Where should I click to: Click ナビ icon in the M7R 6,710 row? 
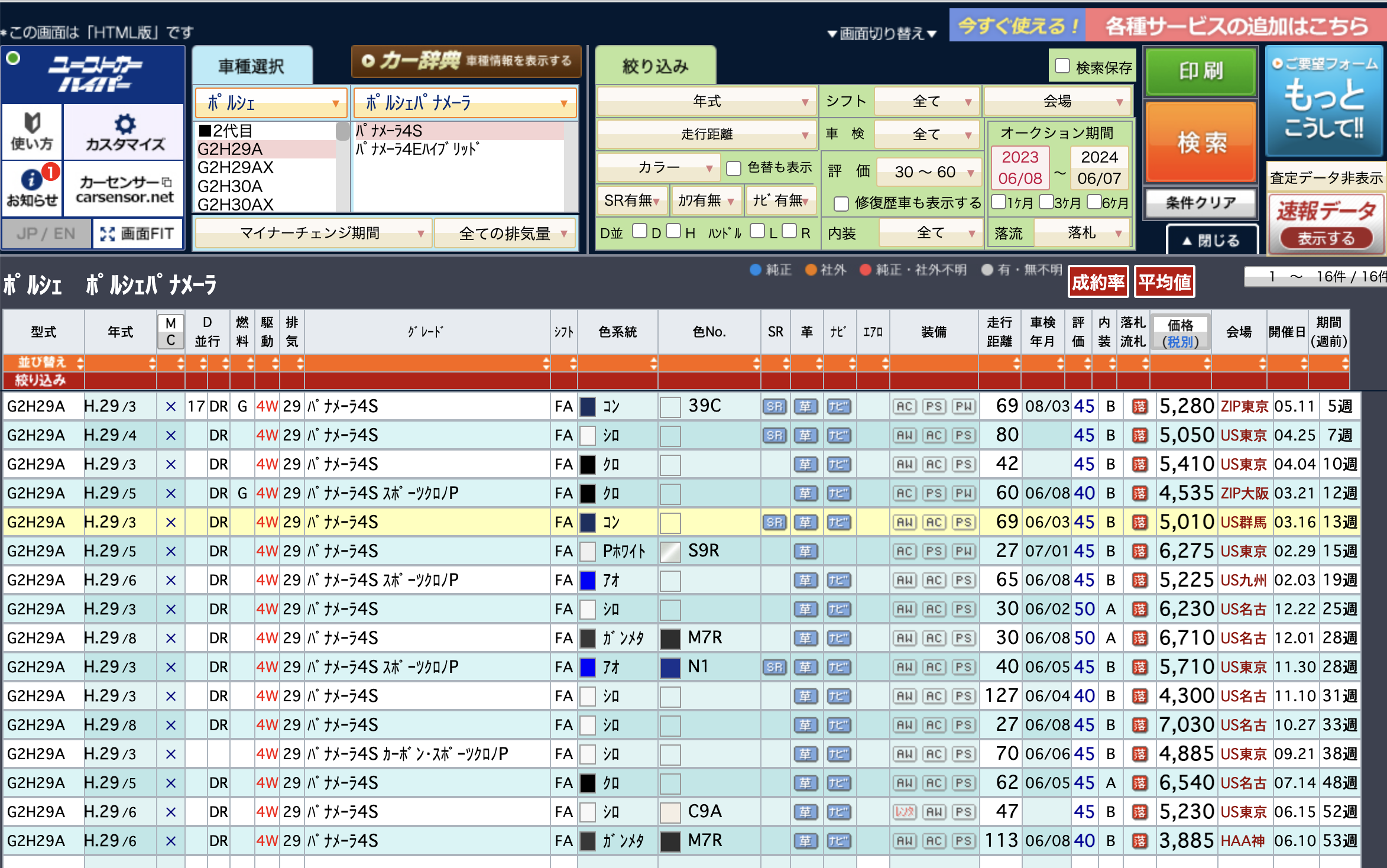(838, 638)
